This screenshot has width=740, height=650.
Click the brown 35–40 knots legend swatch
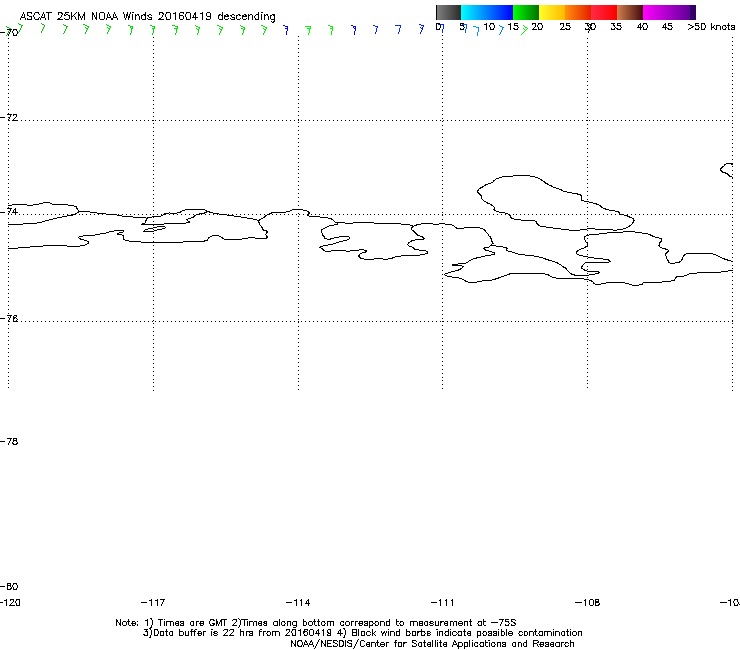630,12
